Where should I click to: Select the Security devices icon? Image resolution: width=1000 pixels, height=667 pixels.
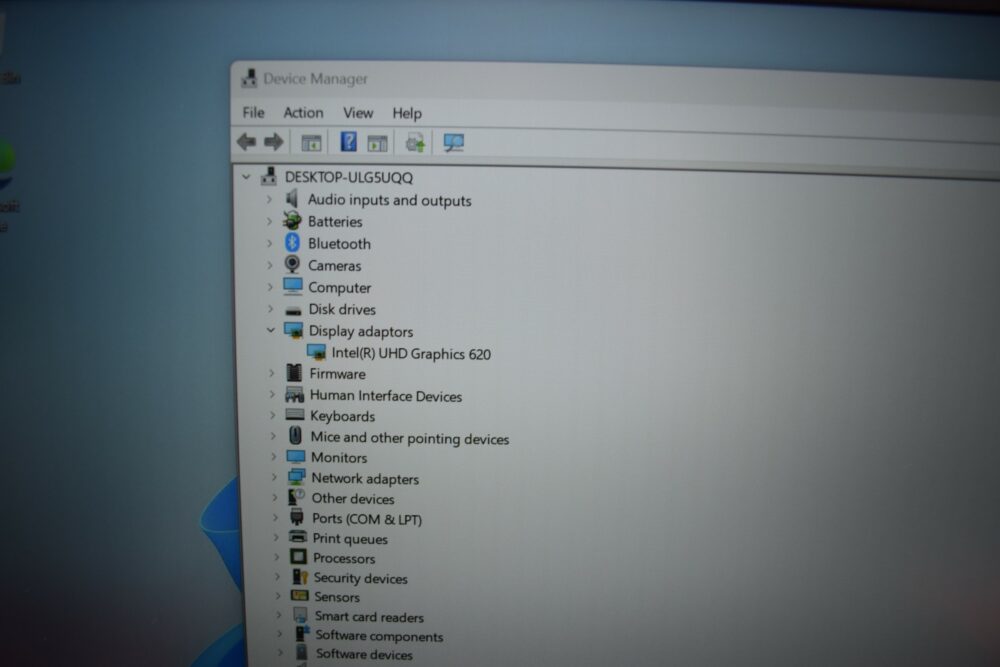300,576
